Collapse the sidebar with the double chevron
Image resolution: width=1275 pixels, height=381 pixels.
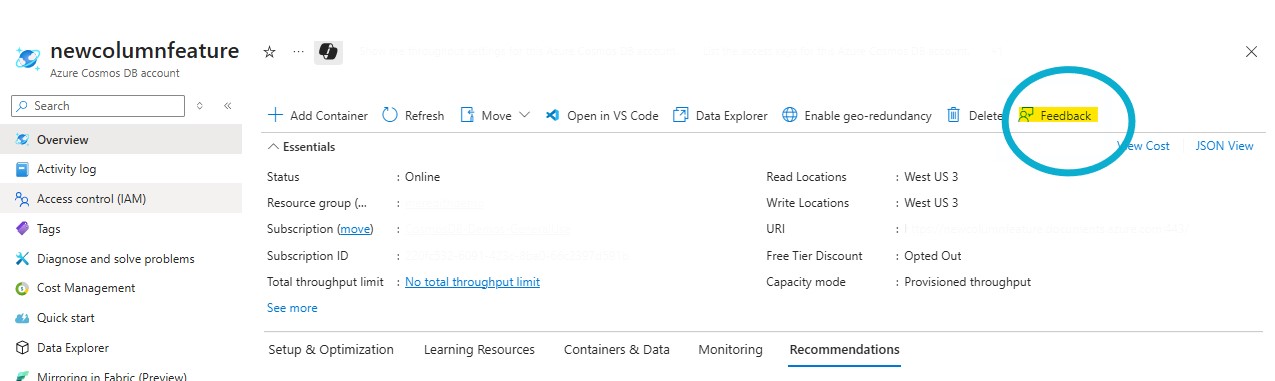coord(227,106)
